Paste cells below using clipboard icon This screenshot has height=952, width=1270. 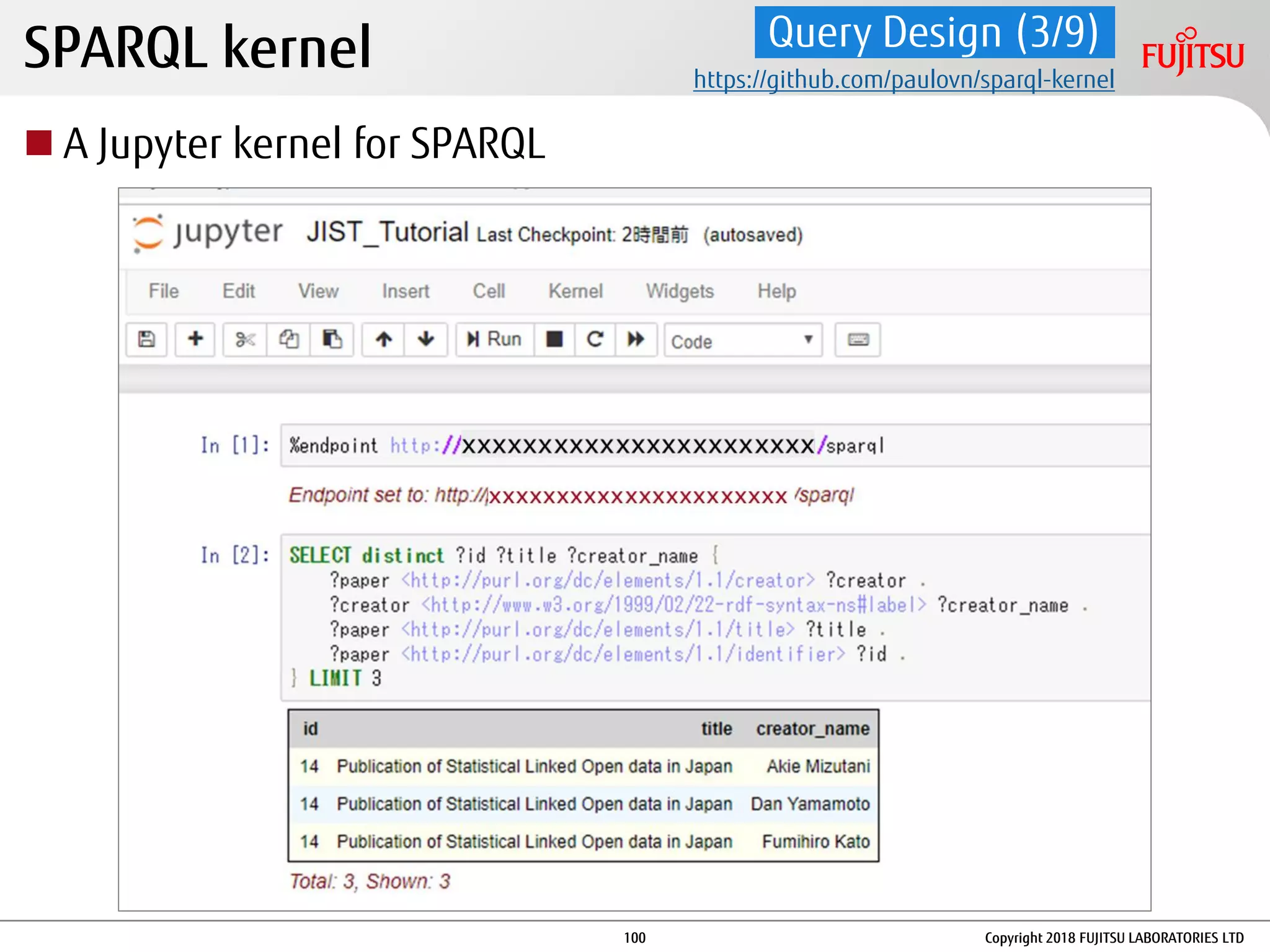pos(332,339)
